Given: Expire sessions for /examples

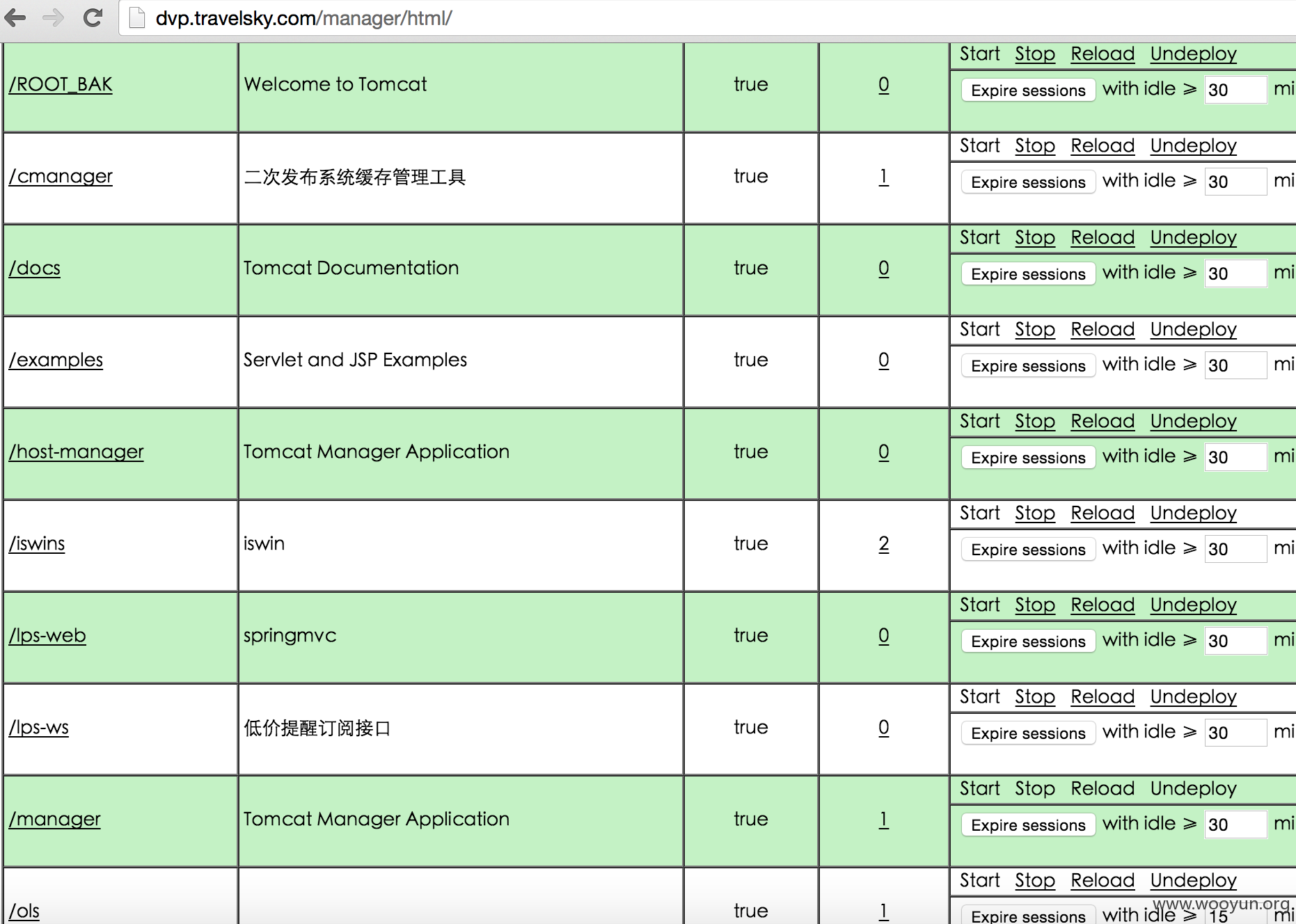Looking at the screenshot, I should (1028, 365).
